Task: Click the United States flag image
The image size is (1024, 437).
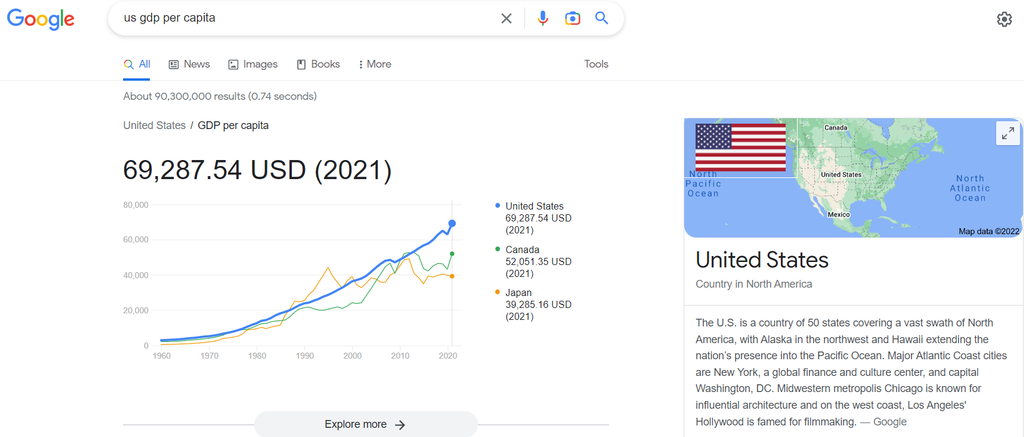Action: click(740, 147)
